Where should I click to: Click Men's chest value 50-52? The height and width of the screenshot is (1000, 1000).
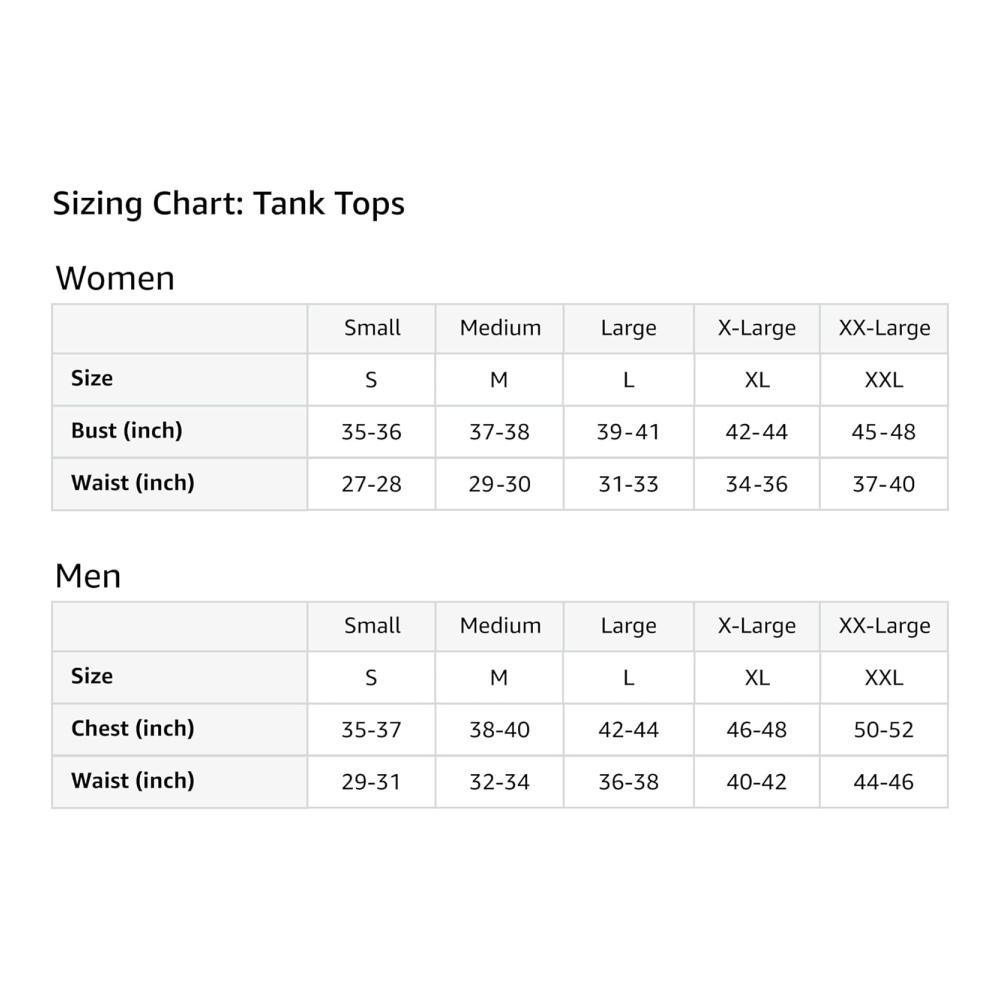pyautogui.click(x=884, y=730)
